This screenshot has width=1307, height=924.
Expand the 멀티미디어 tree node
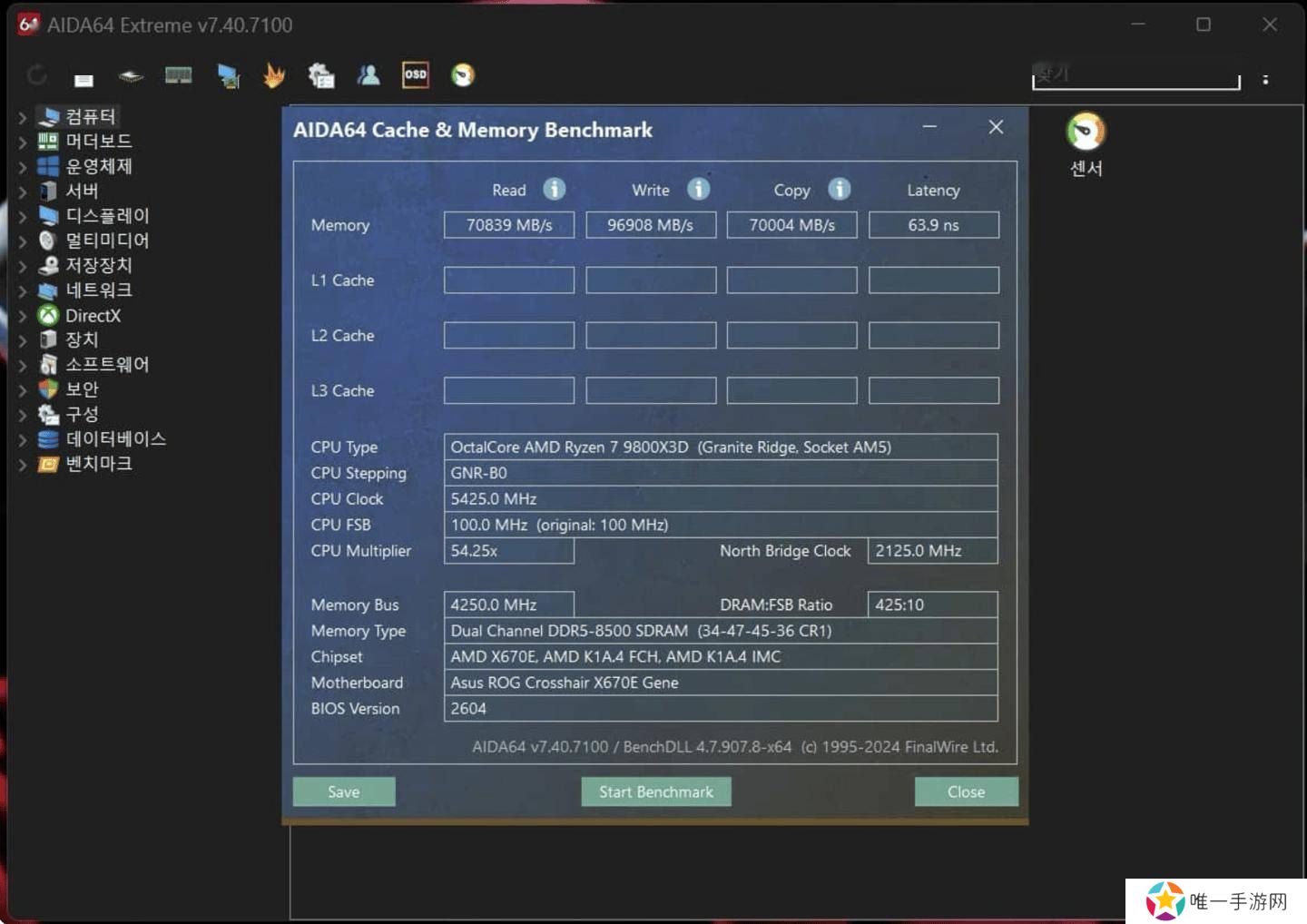click(x=23, y=241)
